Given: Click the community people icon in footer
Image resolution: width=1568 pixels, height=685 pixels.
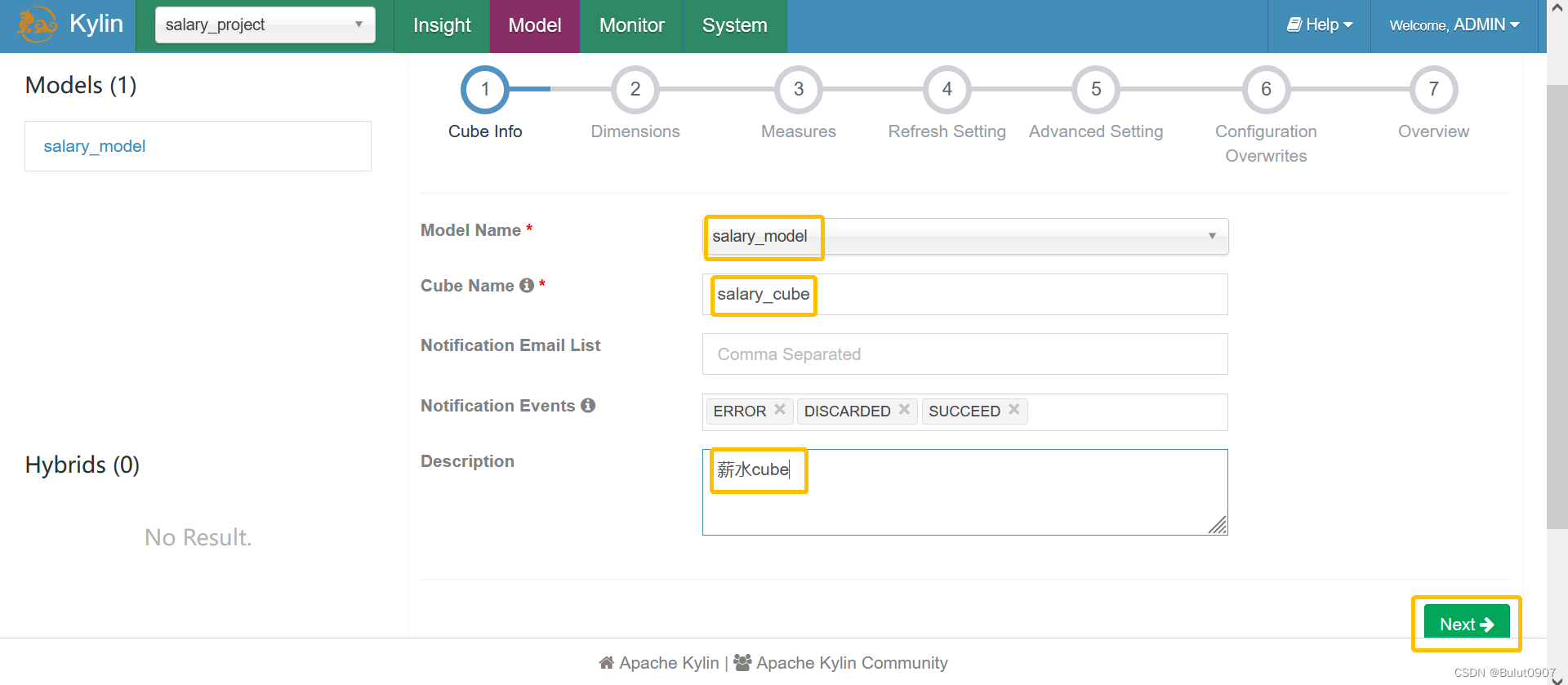Looking at the screenshot, I should click(742, 663).
